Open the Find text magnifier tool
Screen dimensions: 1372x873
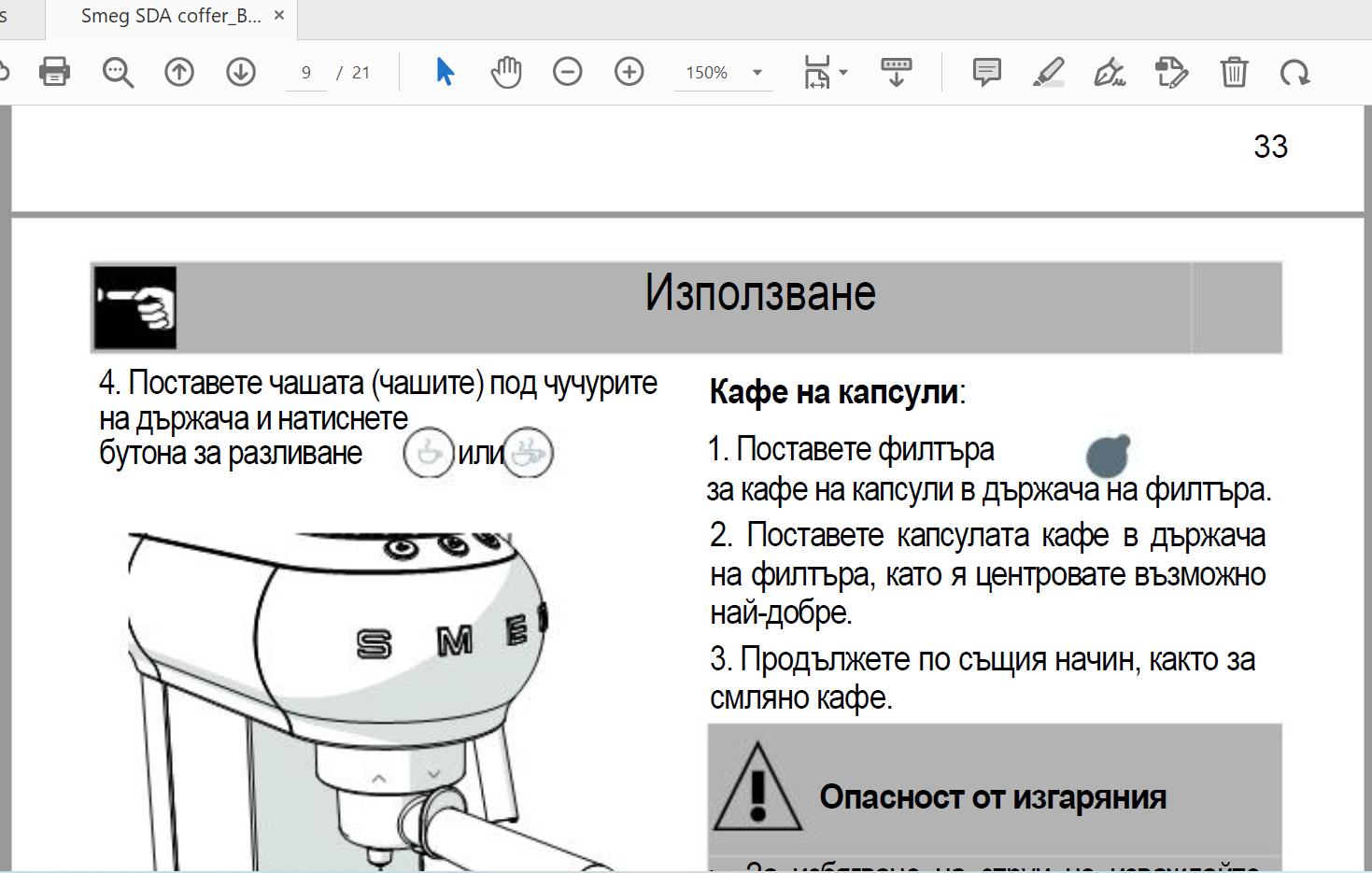[118, 72]
